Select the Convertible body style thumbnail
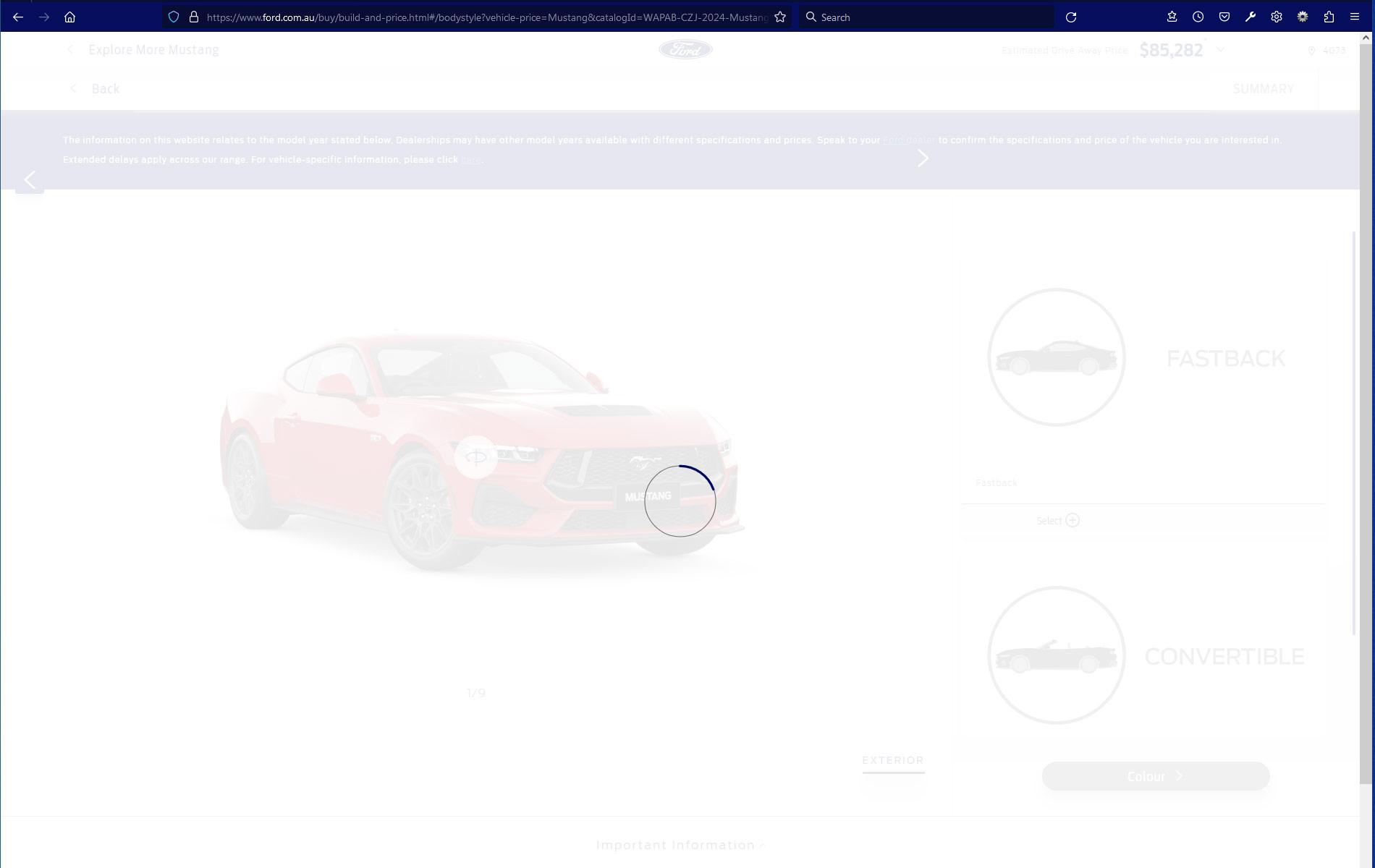Image resolution: width=1375 pixels, height=868 pixels. (x=1057, y=655)
